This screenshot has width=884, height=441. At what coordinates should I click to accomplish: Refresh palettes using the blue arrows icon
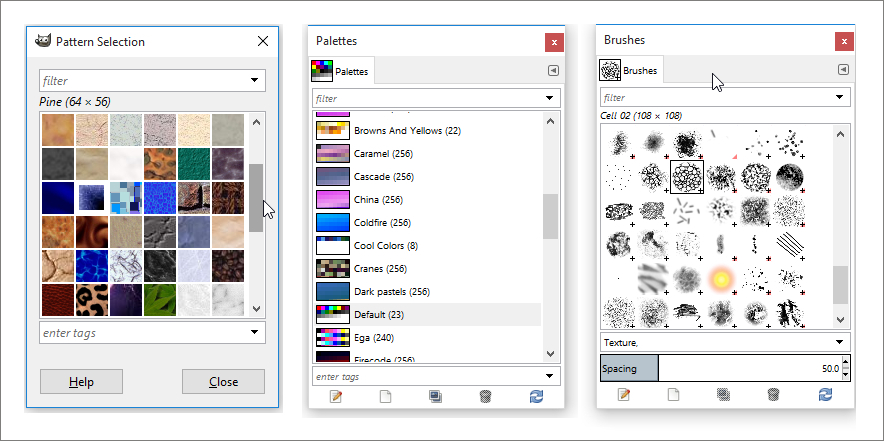(537, 396)
